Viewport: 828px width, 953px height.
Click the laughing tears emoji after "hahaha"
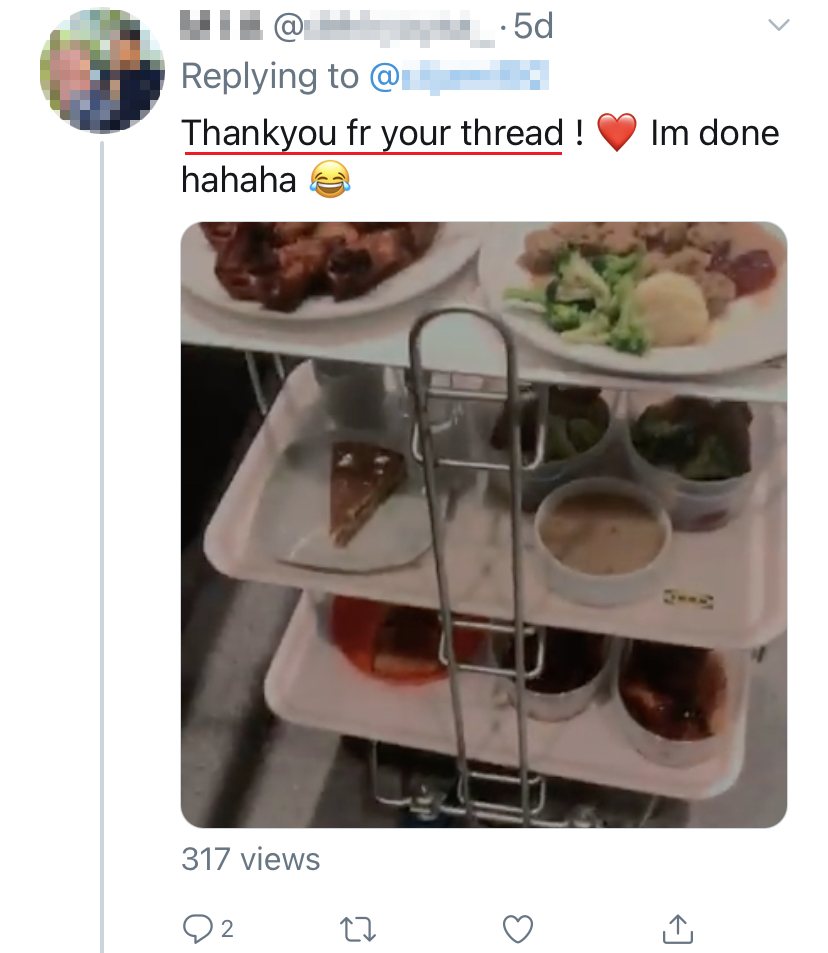327,181
